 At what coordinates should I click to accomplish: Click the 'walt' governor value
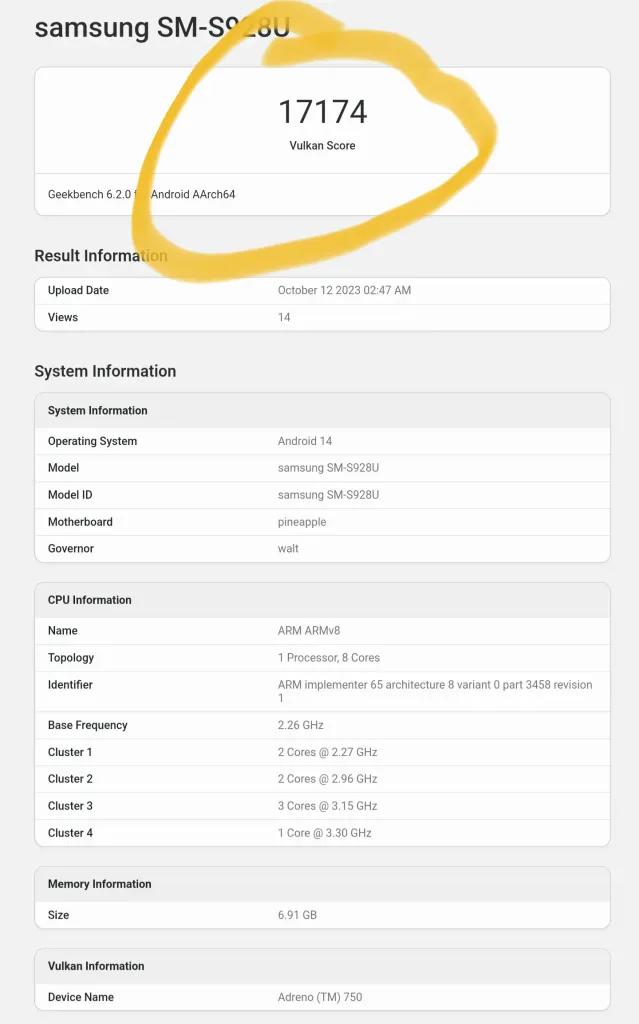288,549
